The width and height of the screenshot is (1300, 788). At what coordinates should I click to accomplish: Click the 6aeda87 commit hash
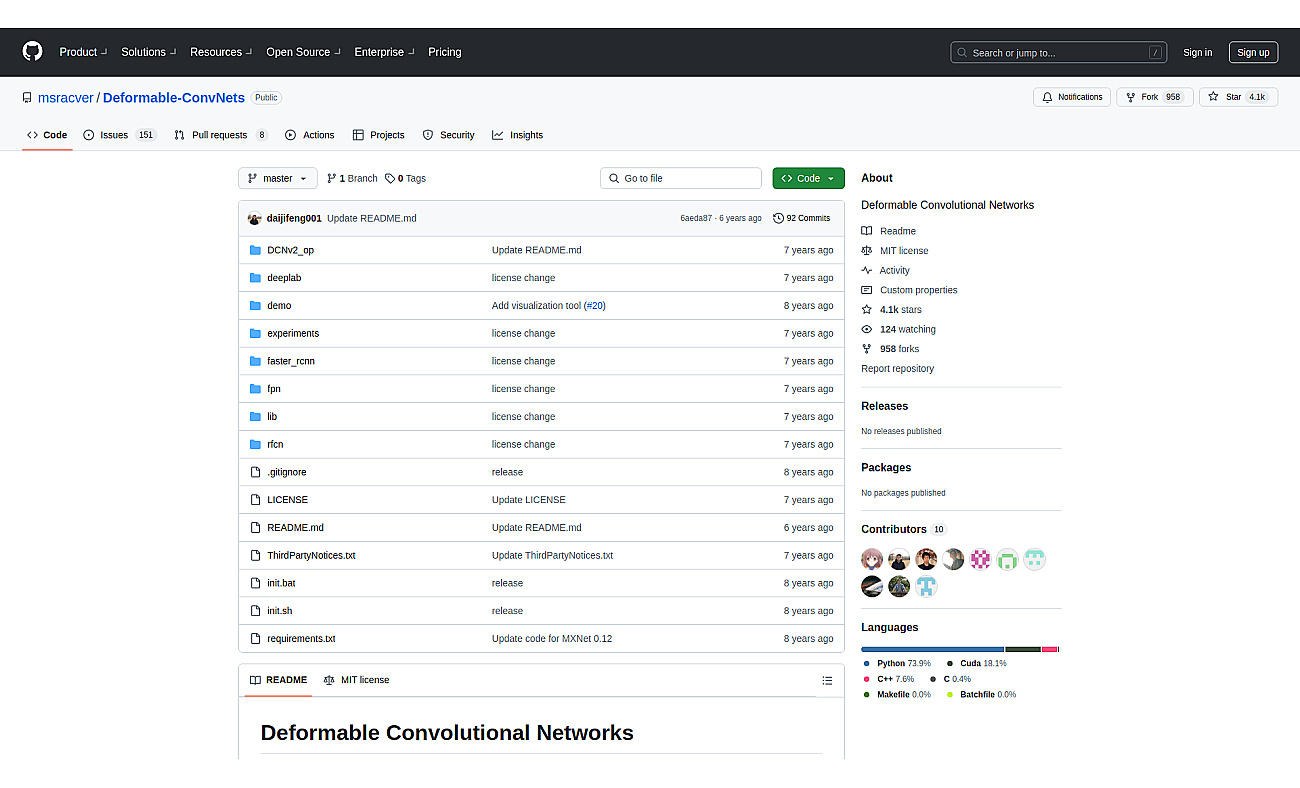pos(696,218)
